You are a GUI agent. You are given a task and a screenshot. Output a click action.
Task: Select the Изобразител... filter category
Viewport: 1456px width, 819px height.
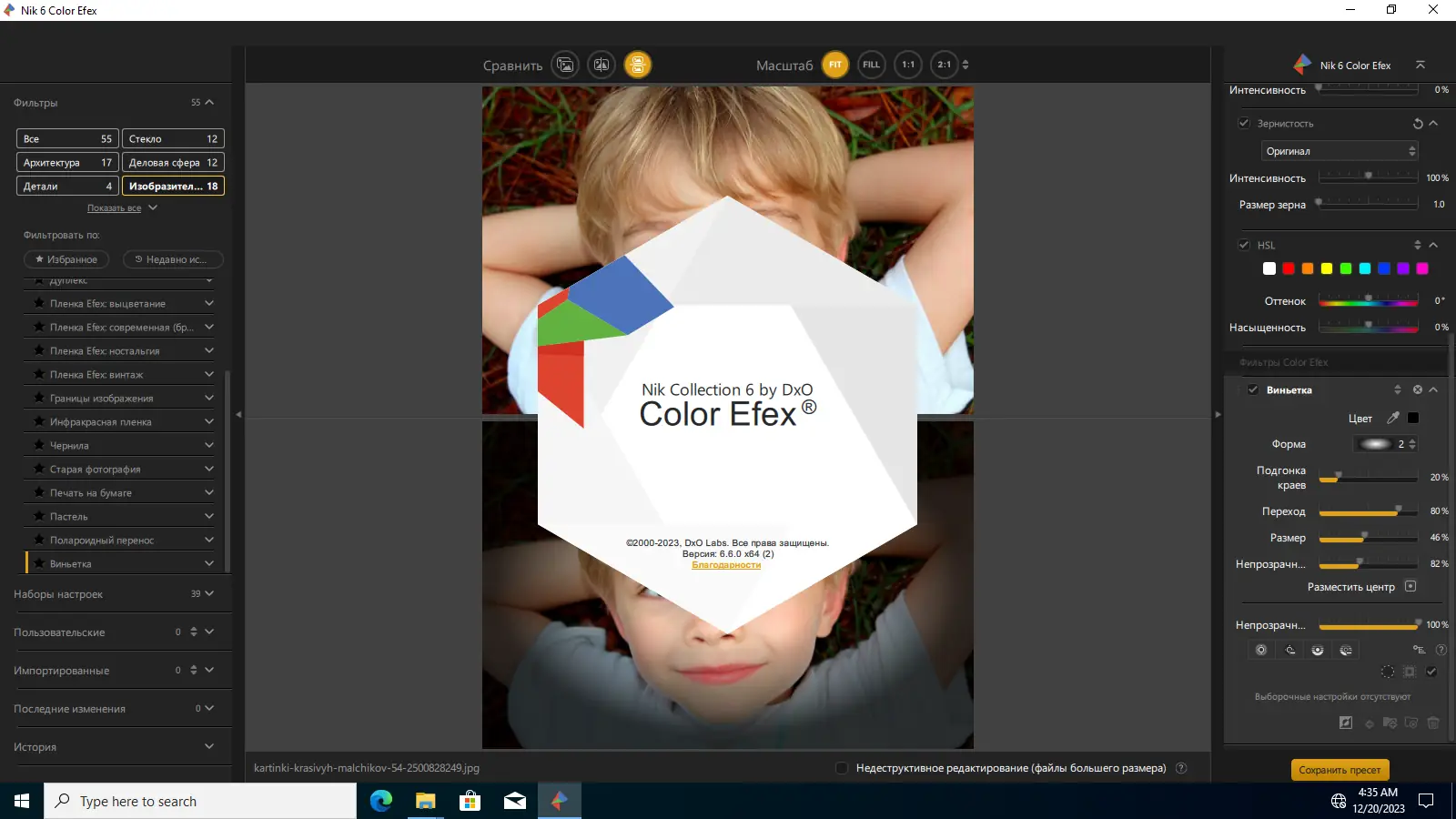173,186
